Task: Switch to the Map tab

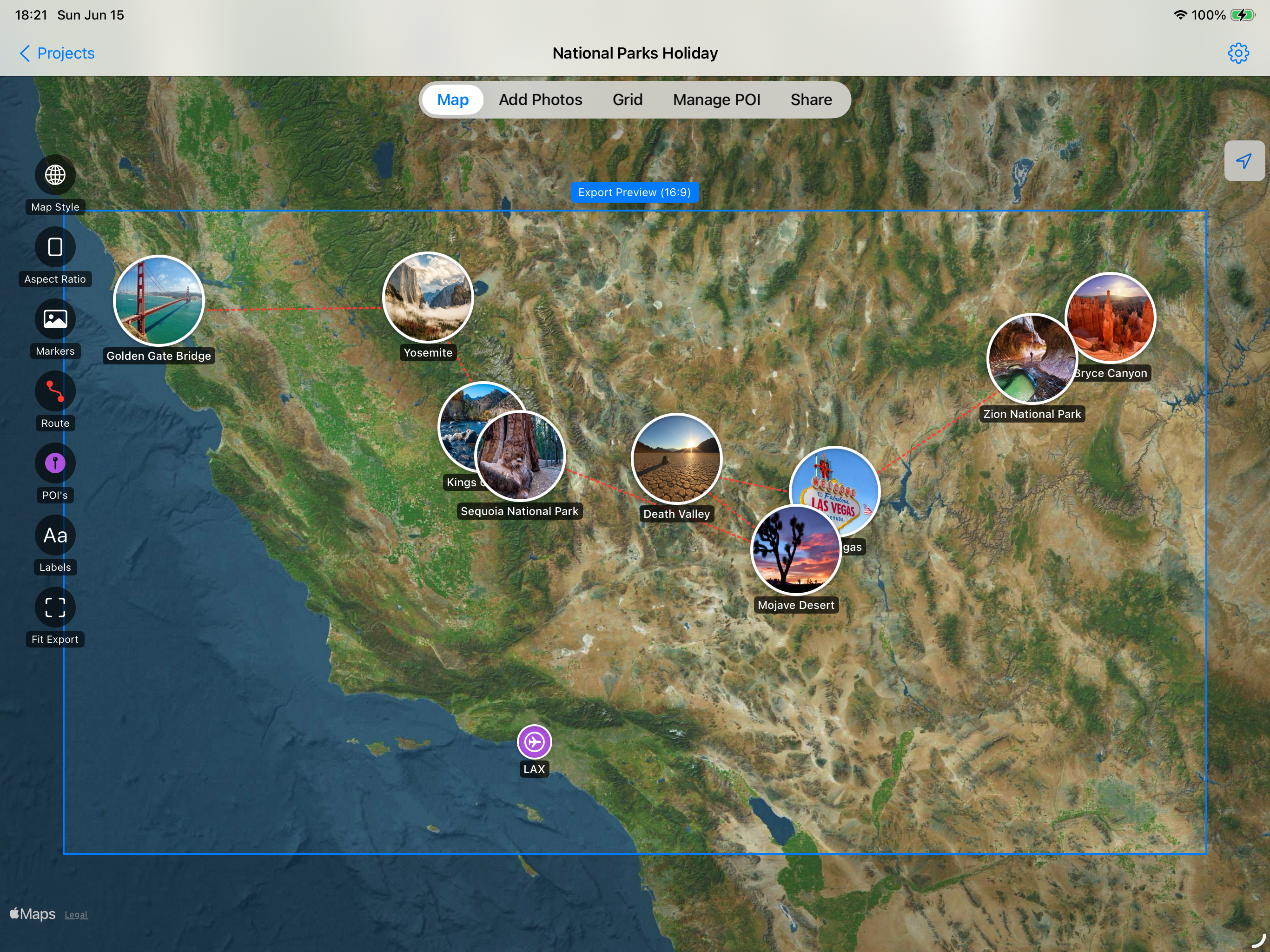Action: click(x=452, y=99)
